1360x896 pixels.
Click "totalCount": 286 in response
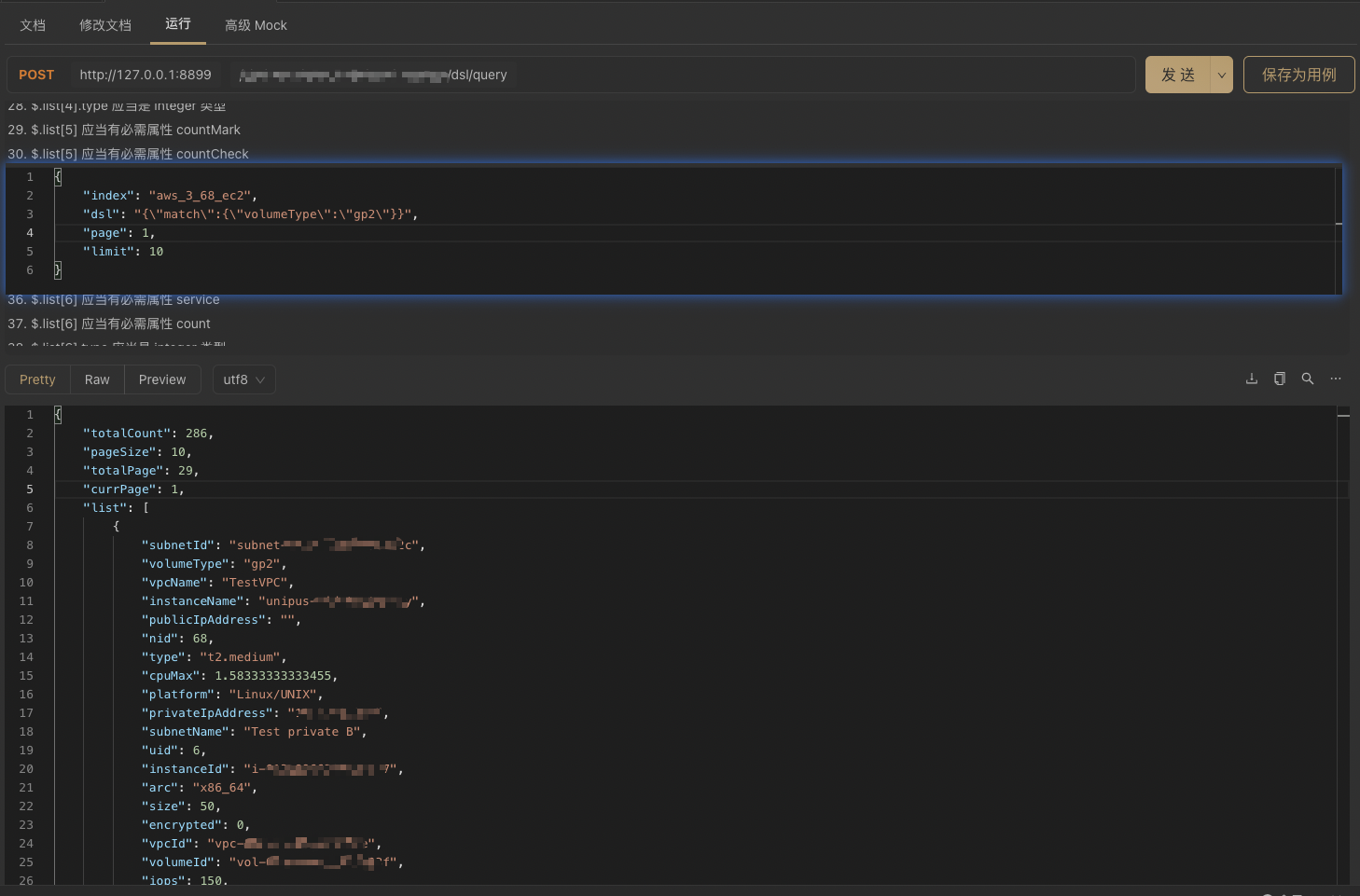pyautogui.click(x=148, y=434)
